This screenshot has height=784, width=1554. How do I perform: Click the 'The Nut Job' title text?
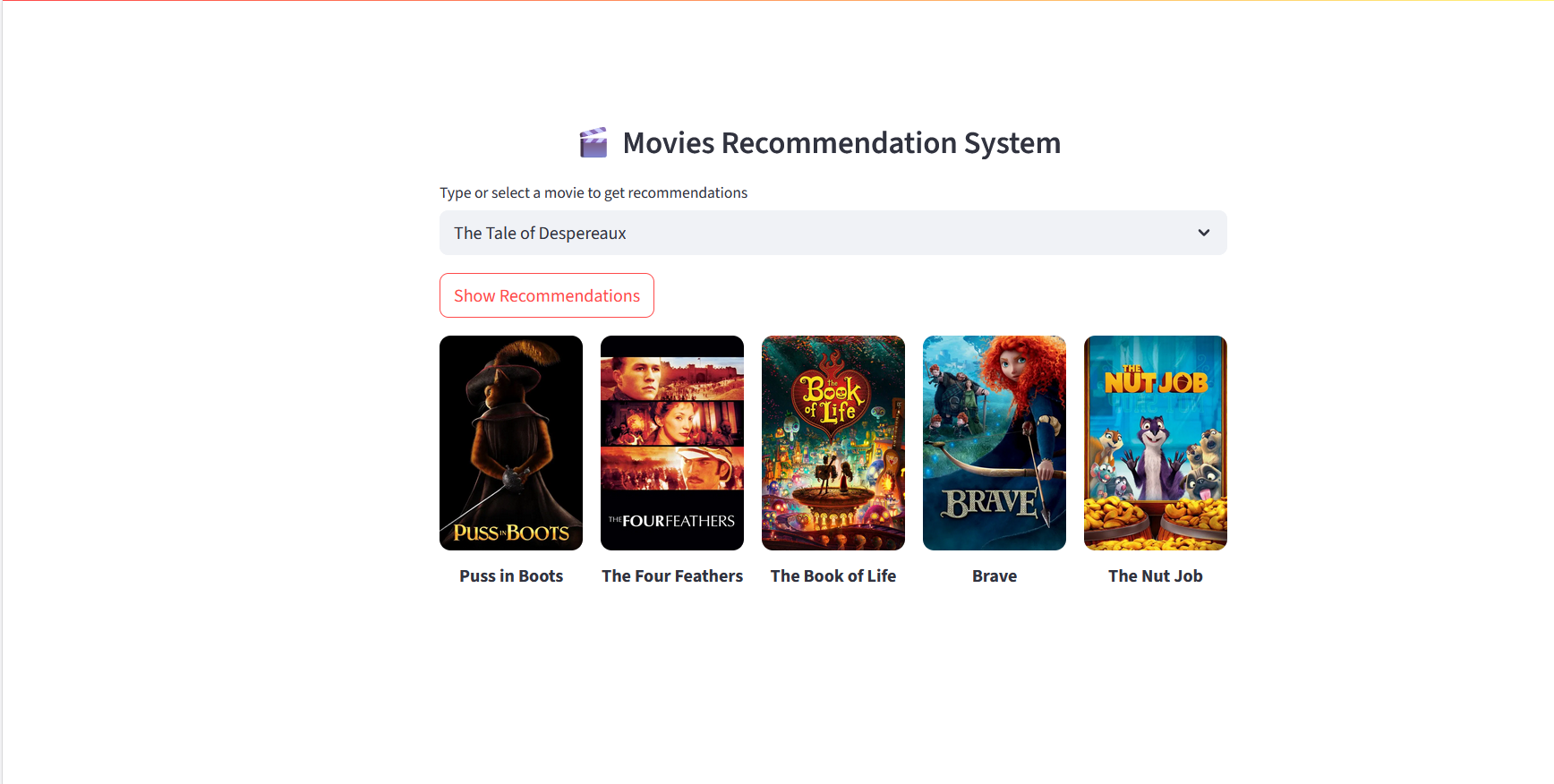[1156, 576]
